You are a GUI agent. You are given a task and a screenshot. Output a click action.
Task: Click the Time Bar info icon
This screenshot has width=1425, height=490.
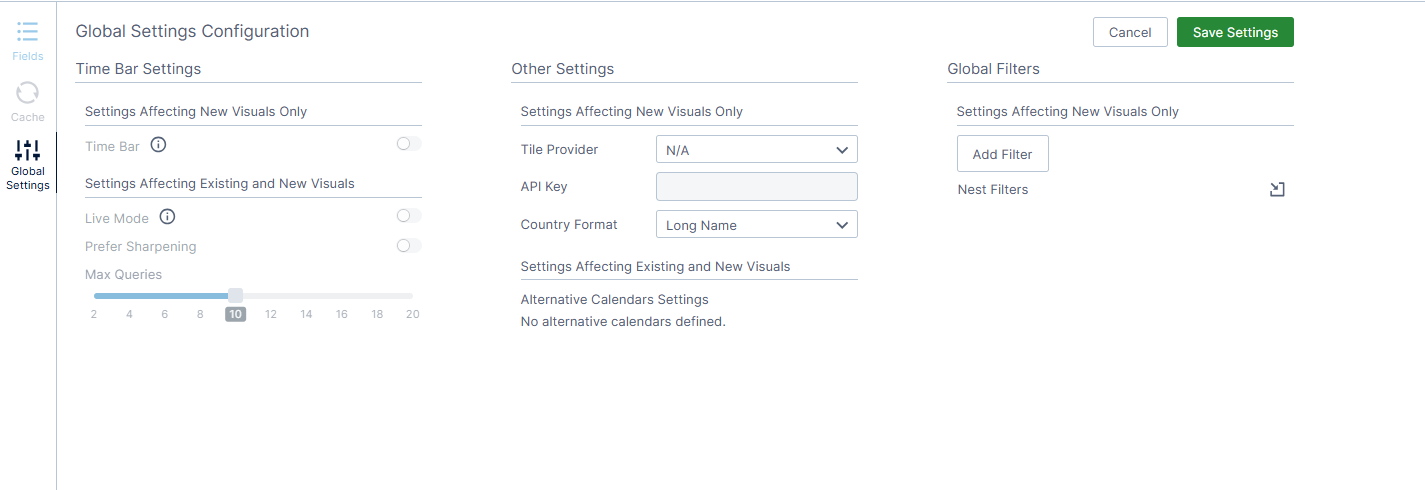158,145
